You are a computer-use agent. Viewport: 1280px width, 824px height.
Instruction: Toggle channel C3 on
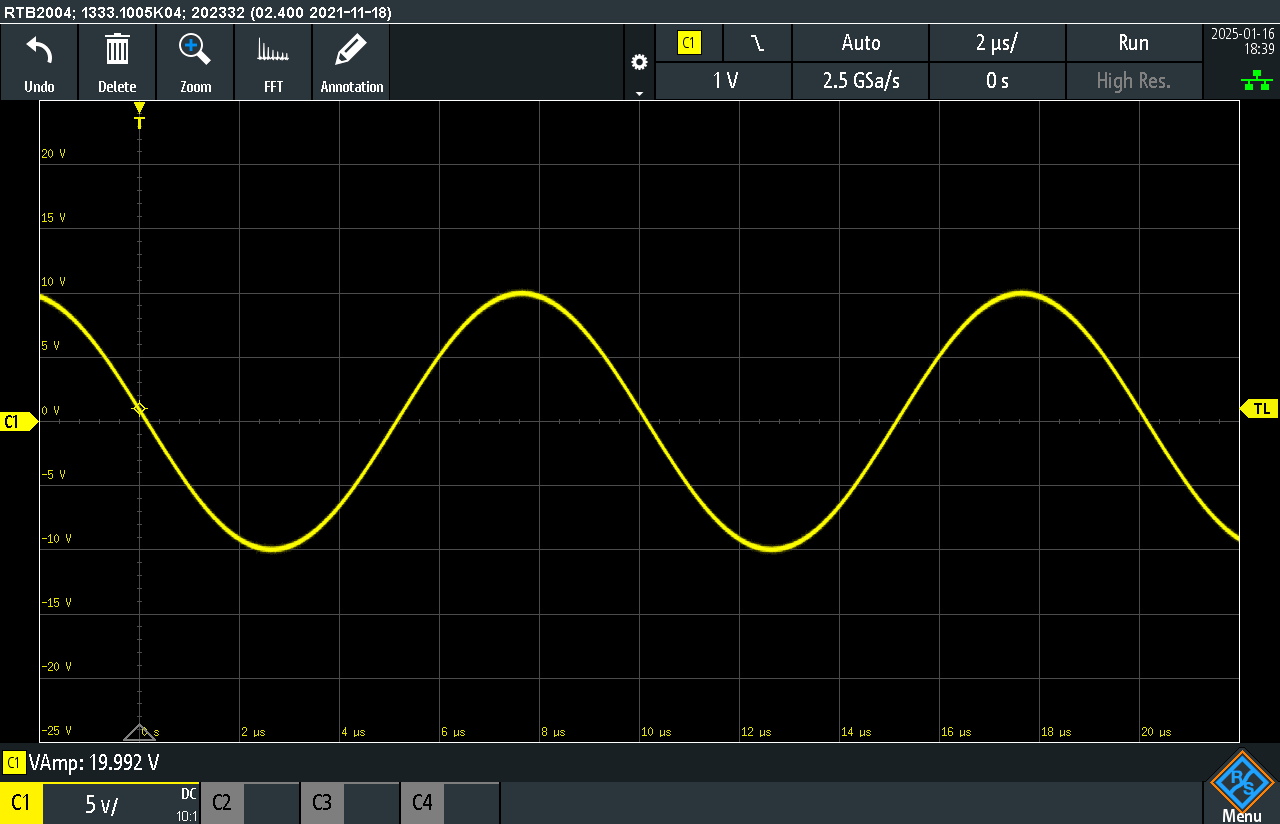(x=350, y=803)
